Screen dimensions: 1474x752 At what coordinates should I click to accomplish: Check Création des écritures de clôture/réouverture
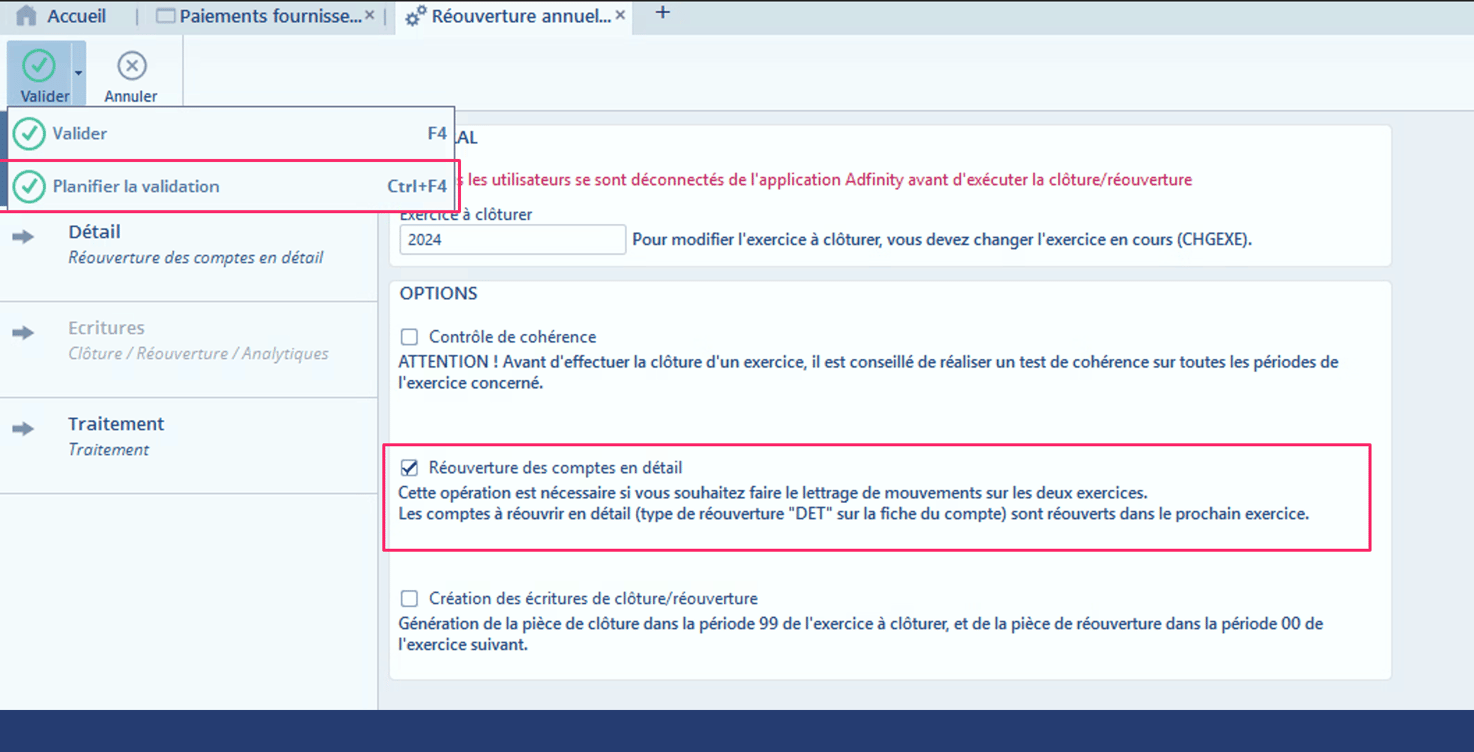pyautogui.click(x=410, y=598)
